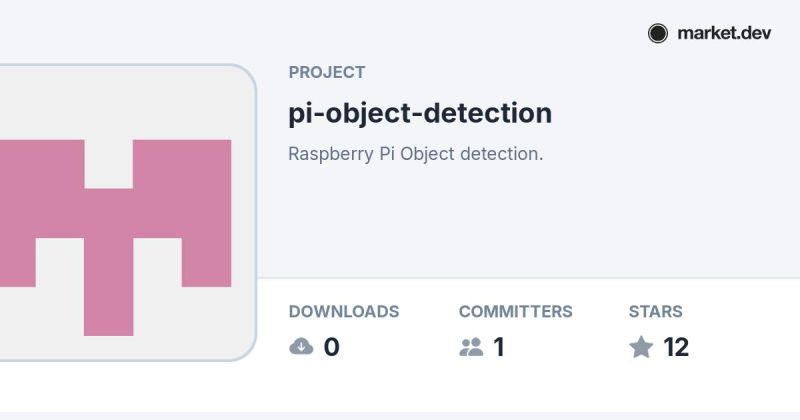This screenshot has width=800, height=420.
Task: Click the market.dev circle logo icon
Action: tap(657, 33)
